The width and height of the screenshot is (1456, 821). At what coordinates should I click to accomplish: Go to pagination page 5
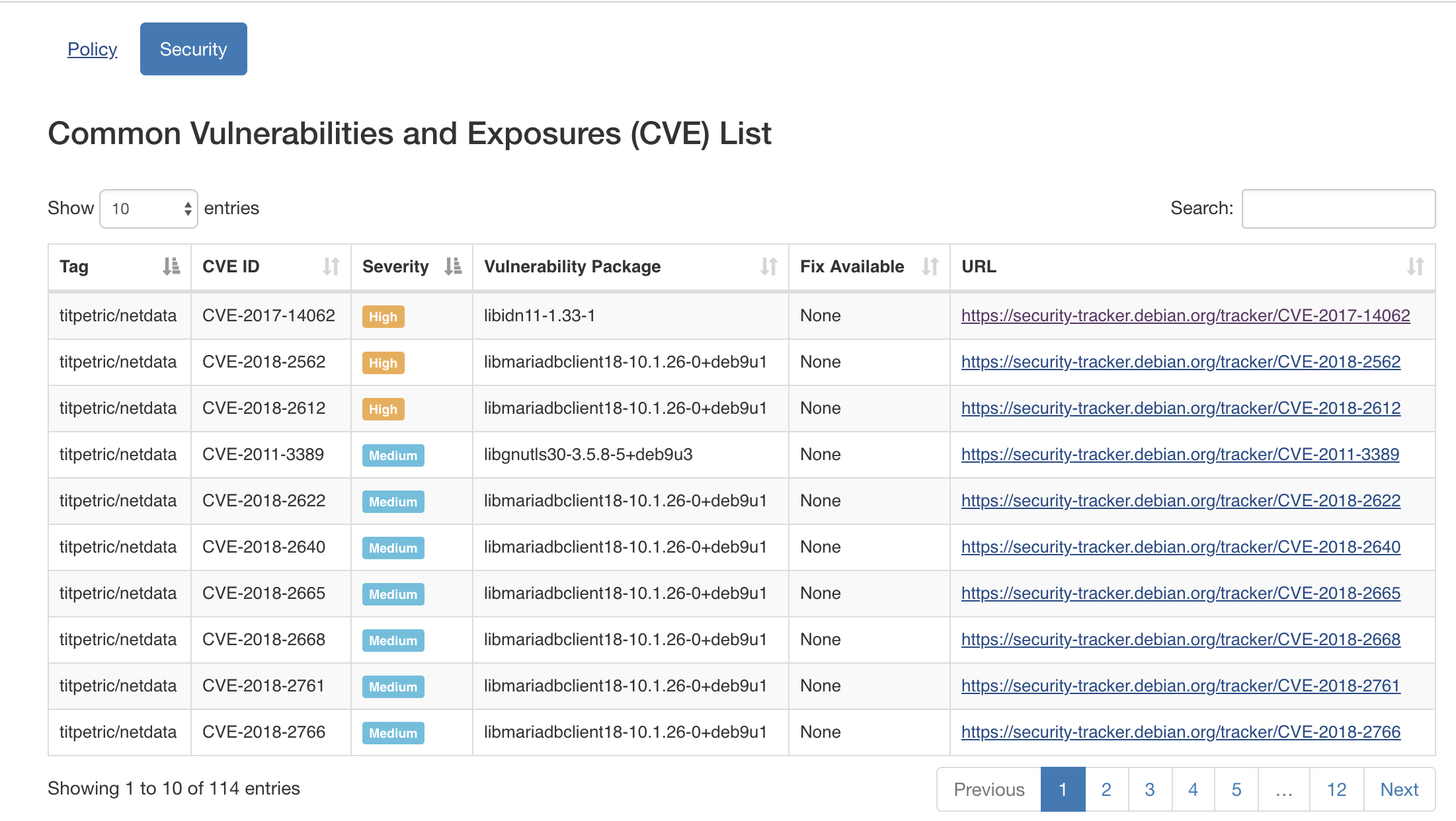click(1236, 789)
